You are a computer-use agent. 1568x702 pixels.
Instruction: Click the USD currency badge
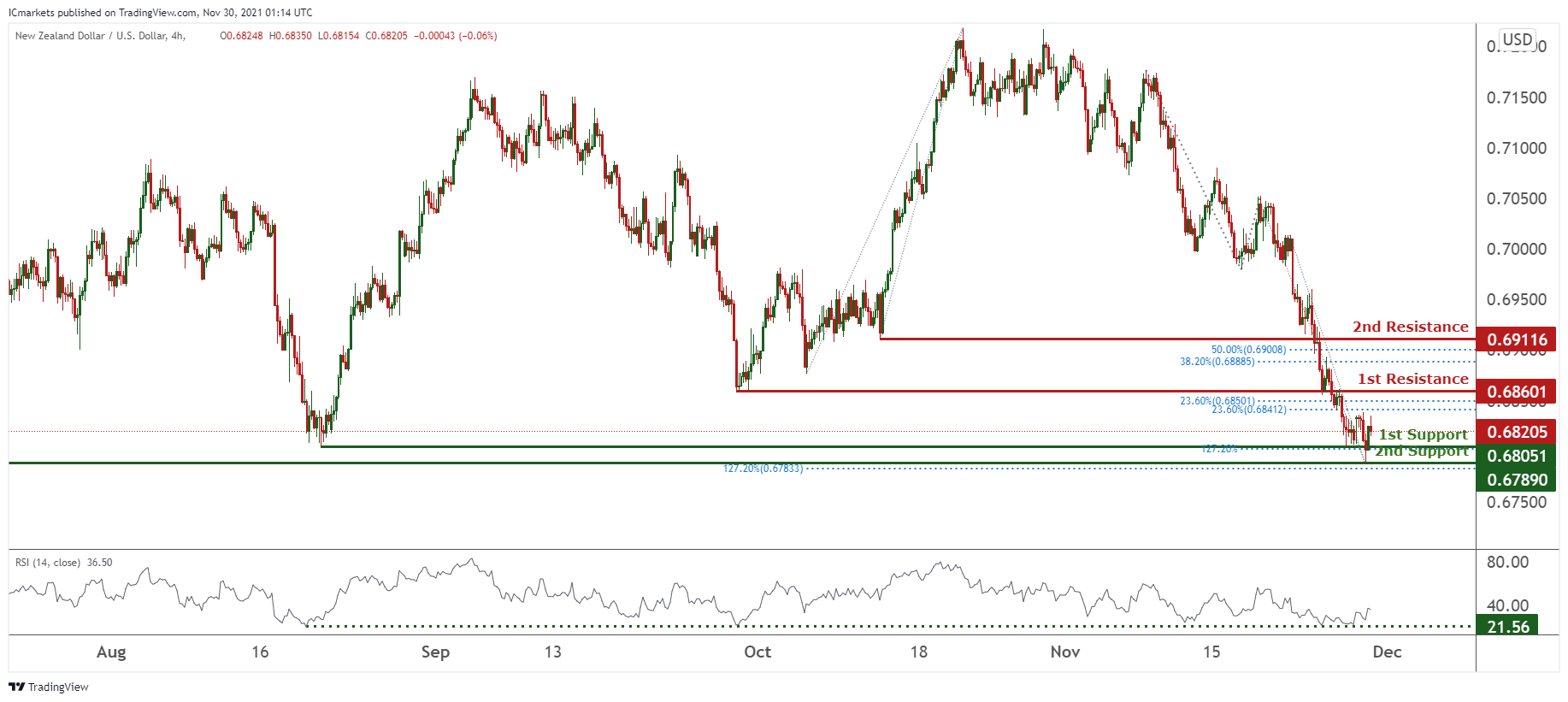tap(1518, 39)
